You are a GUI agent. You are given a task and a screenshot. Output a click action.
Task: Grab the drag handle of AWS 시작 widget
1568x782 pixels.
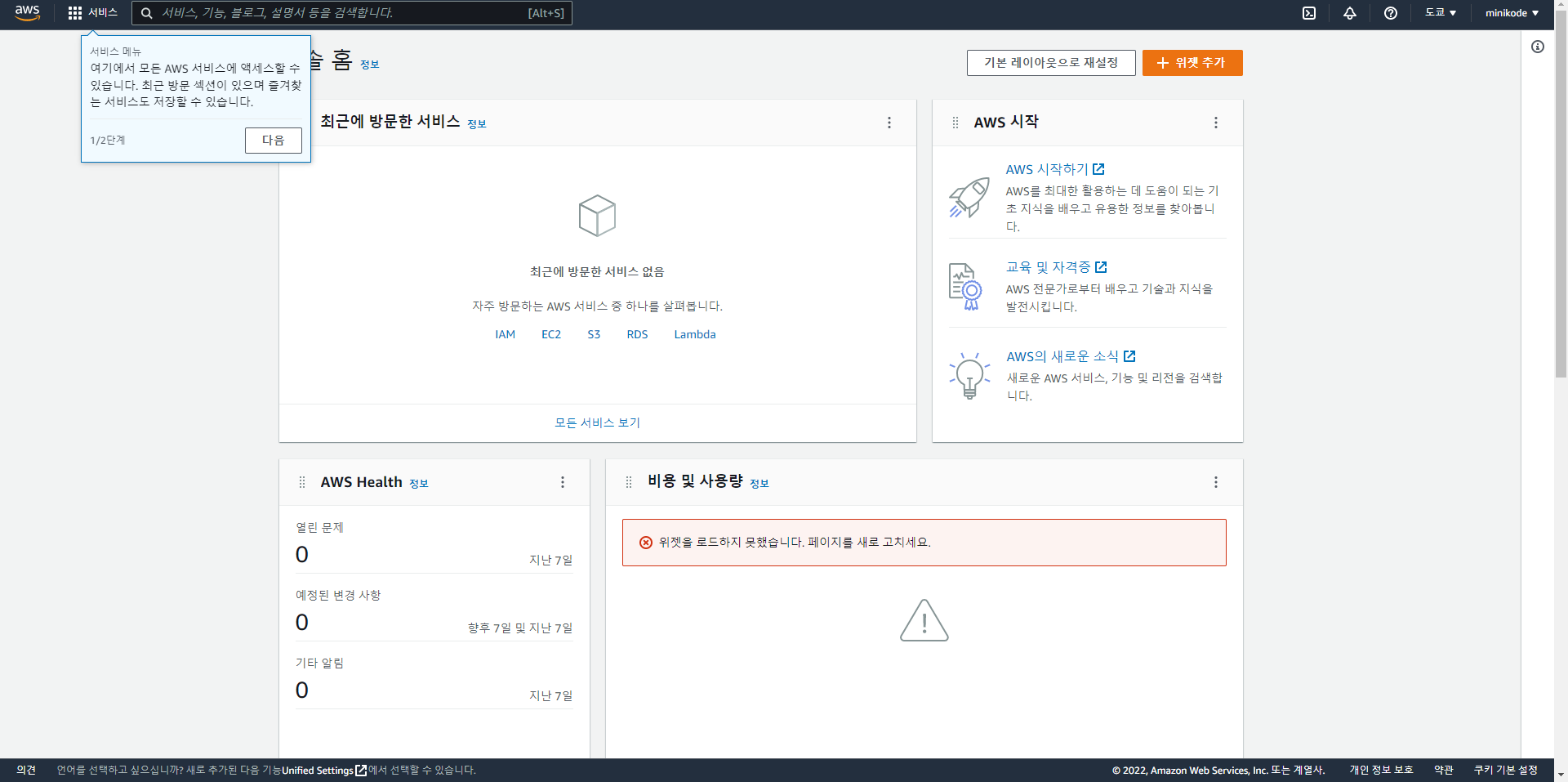click(x=955, y=123)
